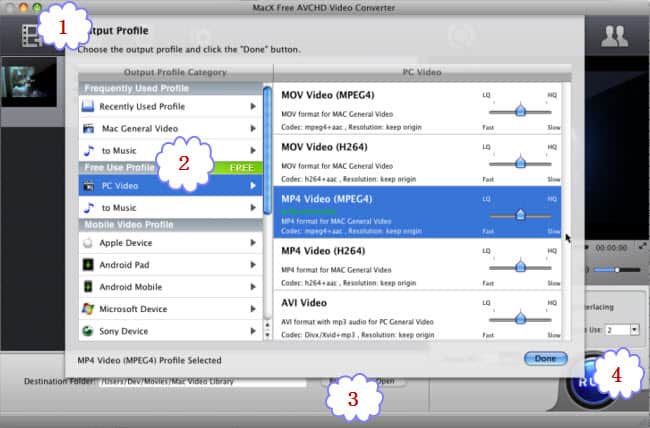Screen dimensions: 650x428
Task: Select the AVI Video profile
Action: tap(417, 316)
